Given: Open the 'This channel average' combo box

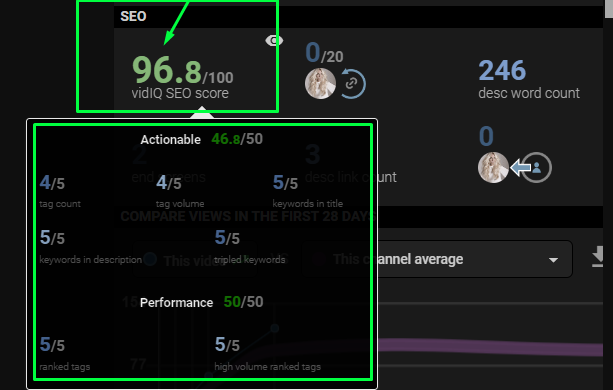Looking at the screenshot, I should click(437, 259).
